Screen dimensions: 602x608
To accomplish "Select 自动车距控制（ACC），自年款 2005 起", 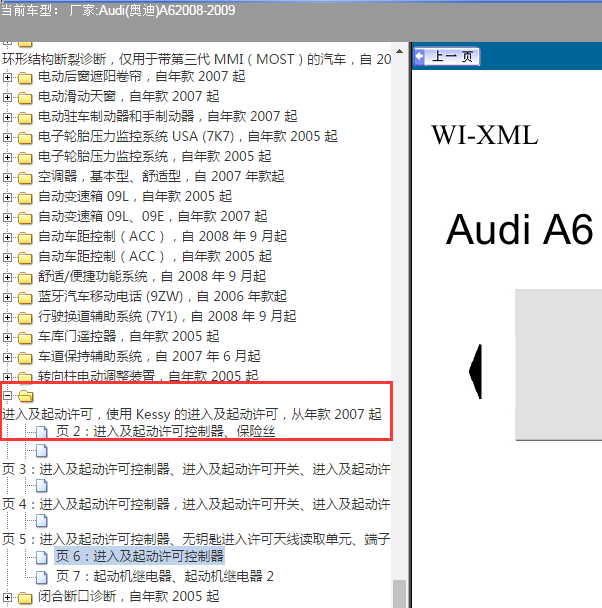I will pyautogui.click(x=155, y=256).
